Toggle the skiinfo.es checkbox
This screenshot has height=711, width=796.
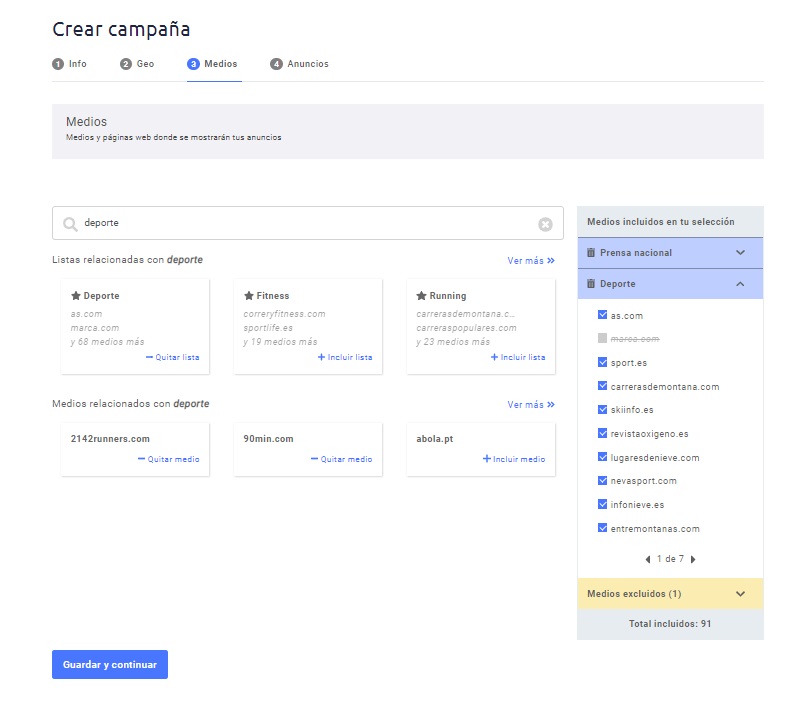click(x=602, y=410)
